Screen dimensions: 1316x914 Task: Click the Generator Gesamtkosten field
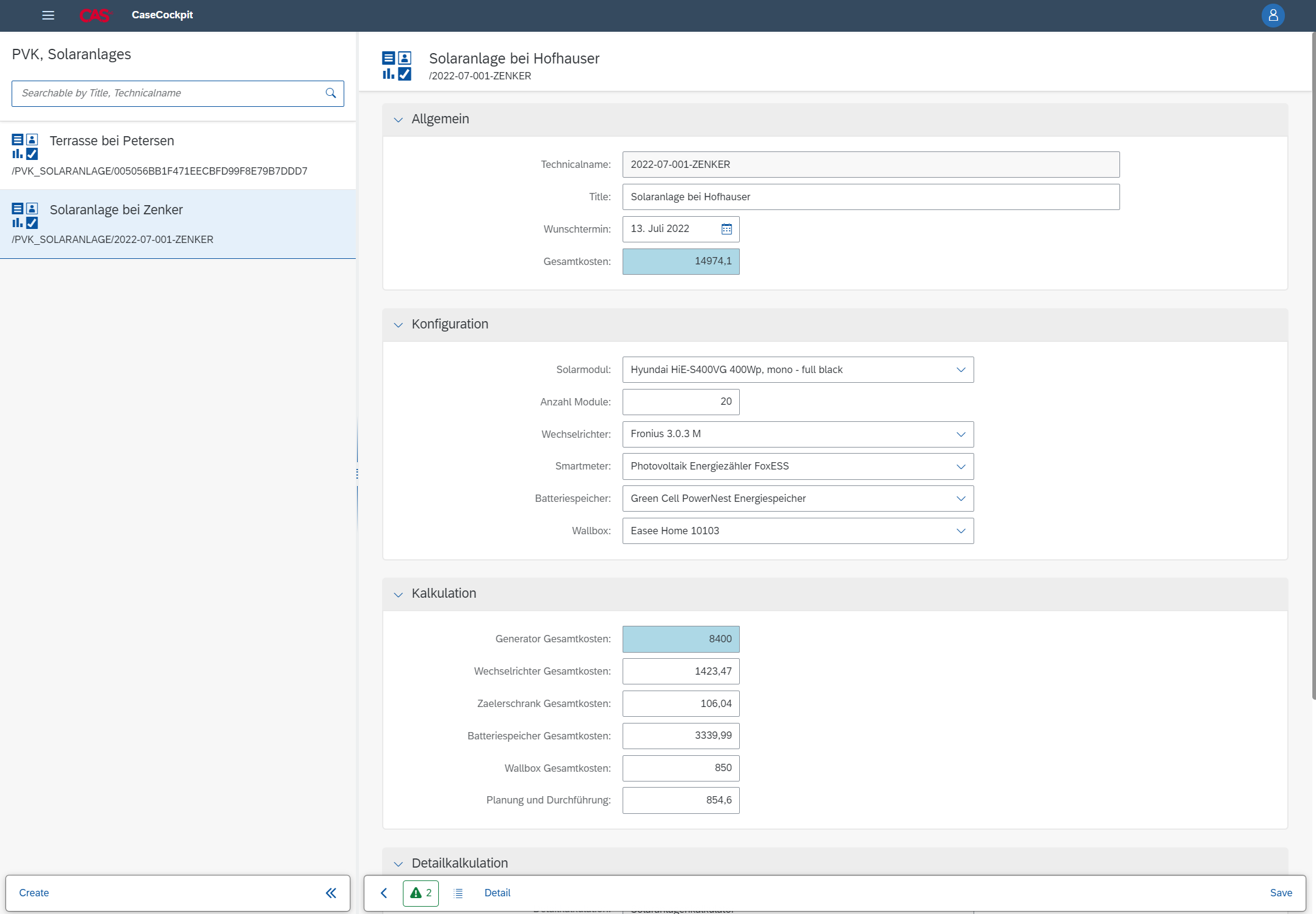681,639
